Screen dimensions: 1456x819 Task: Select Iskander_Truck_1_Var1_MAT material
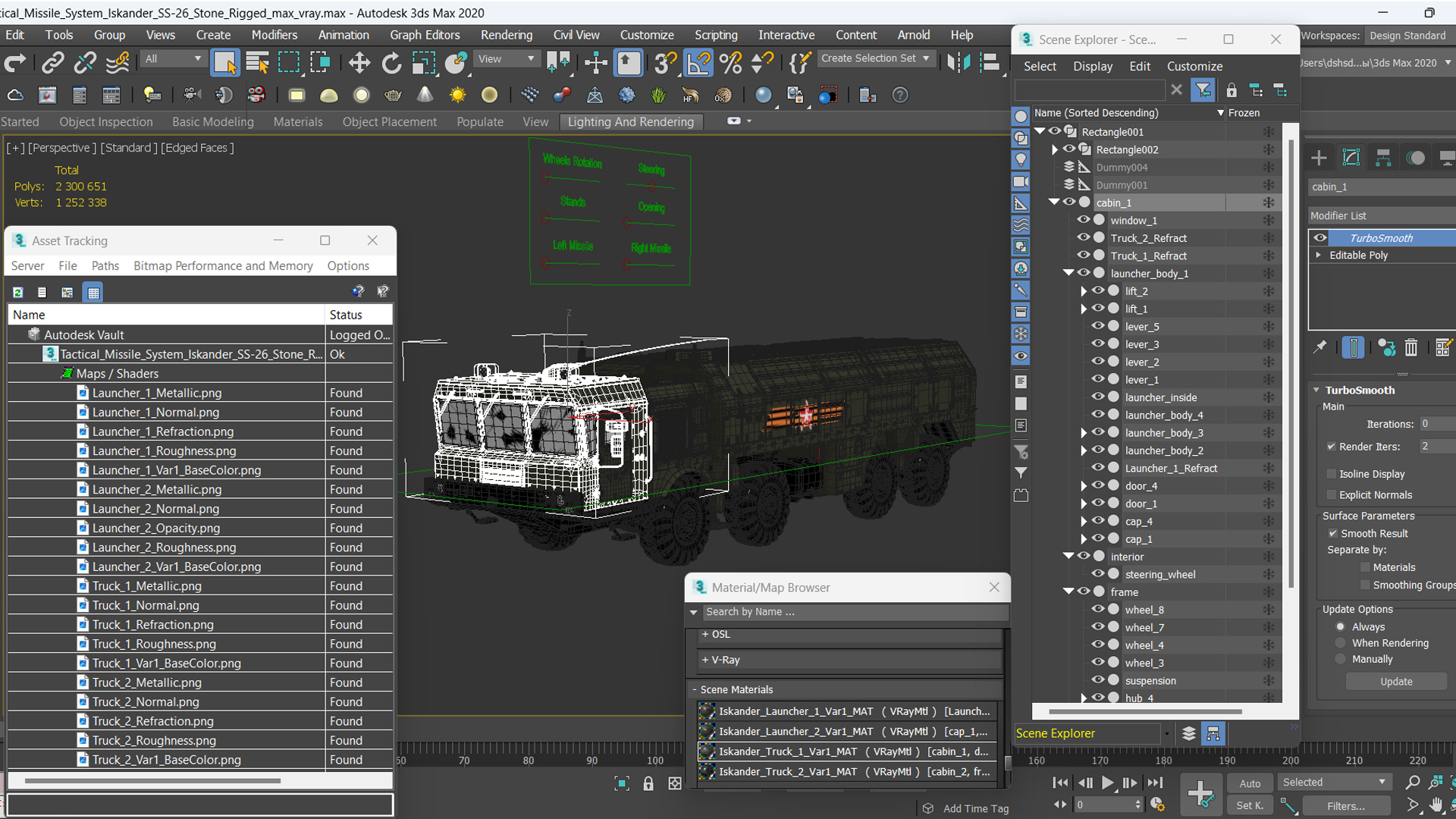[846, 751]
